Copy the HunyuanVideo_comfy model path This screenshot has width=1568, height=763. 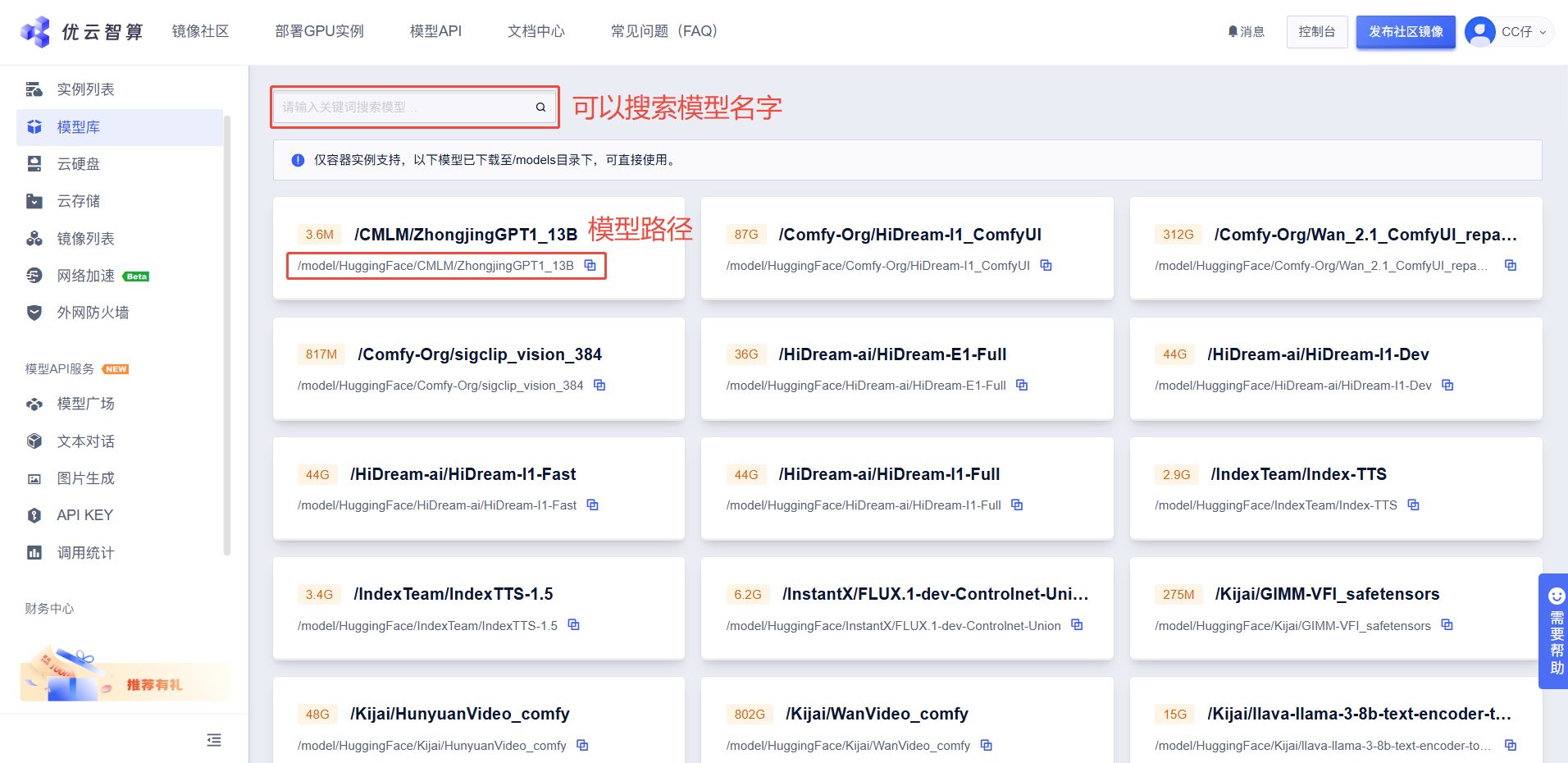(x=582, y=745)
